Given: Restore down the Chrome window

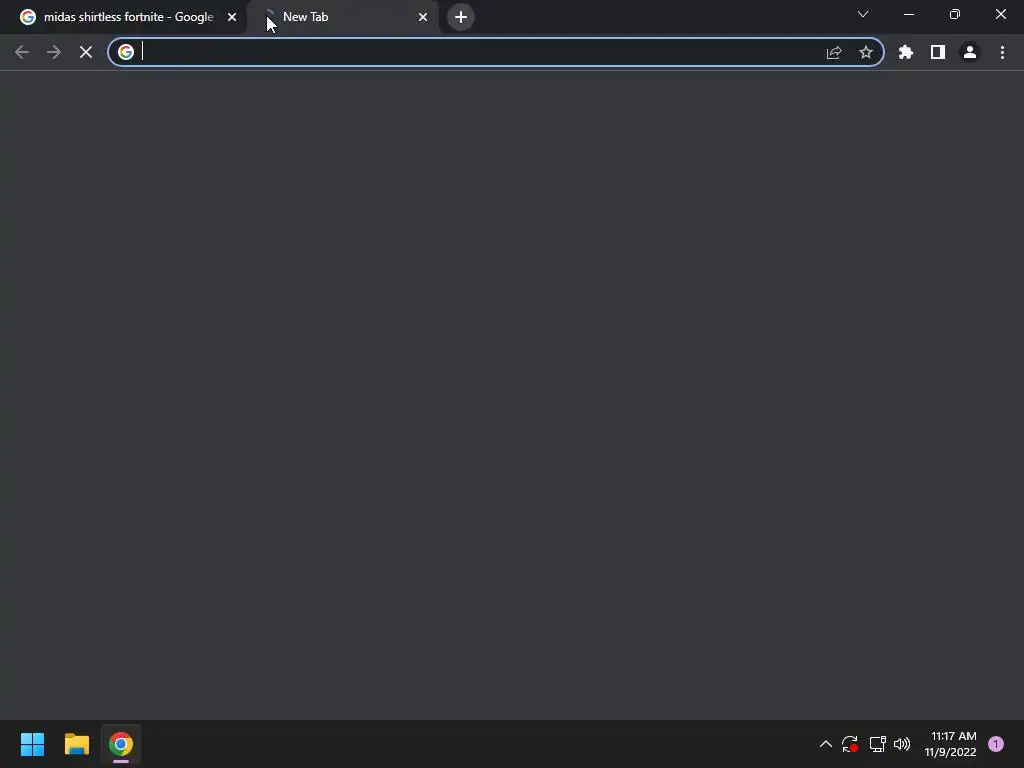Looking at the screenshot, I should pos(955,14).
